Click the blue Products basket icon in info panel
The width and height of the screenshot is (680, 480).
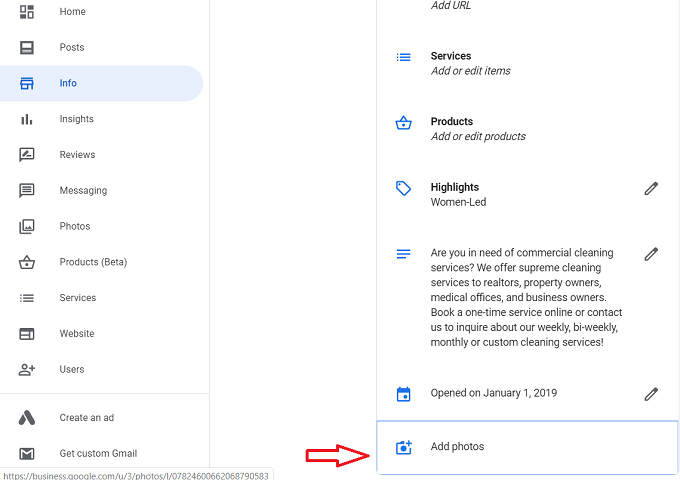(x=403, y=123)
